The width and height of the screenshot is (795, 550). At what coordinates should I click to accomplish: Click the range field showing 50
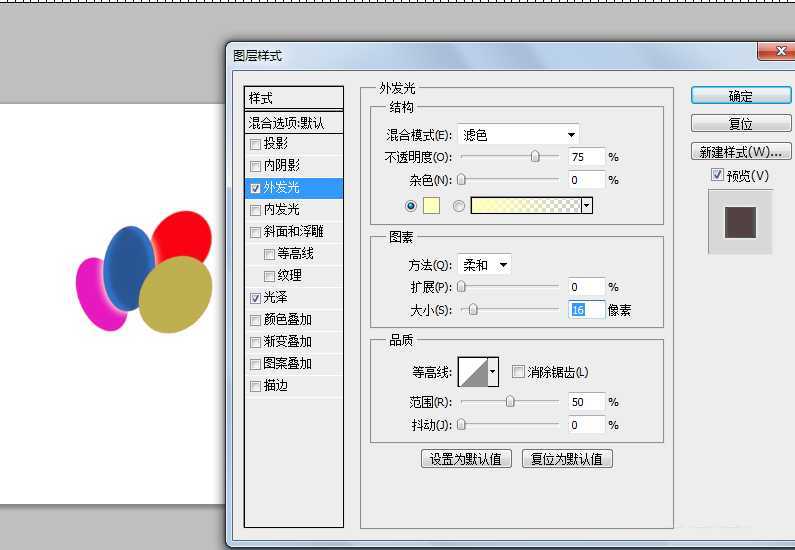click(587, 402)
